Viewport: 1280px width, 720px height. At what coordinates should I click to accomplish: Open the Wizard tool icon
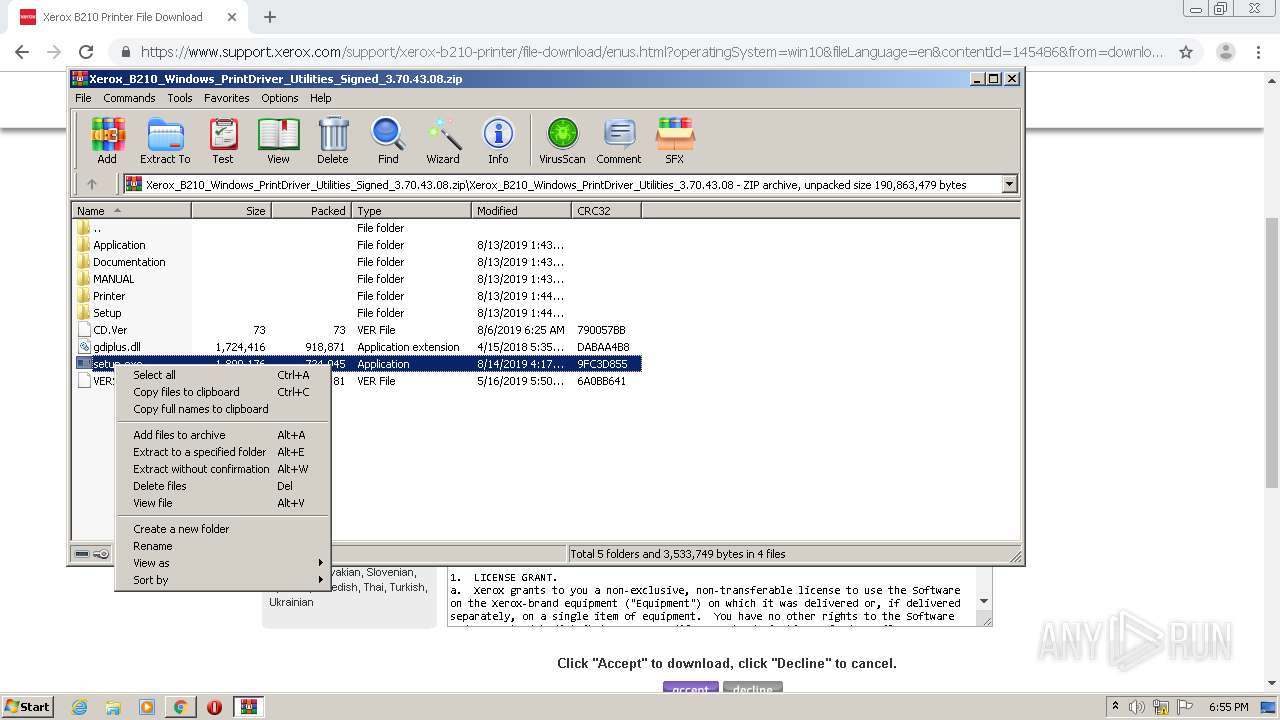(x=443, y=140)
